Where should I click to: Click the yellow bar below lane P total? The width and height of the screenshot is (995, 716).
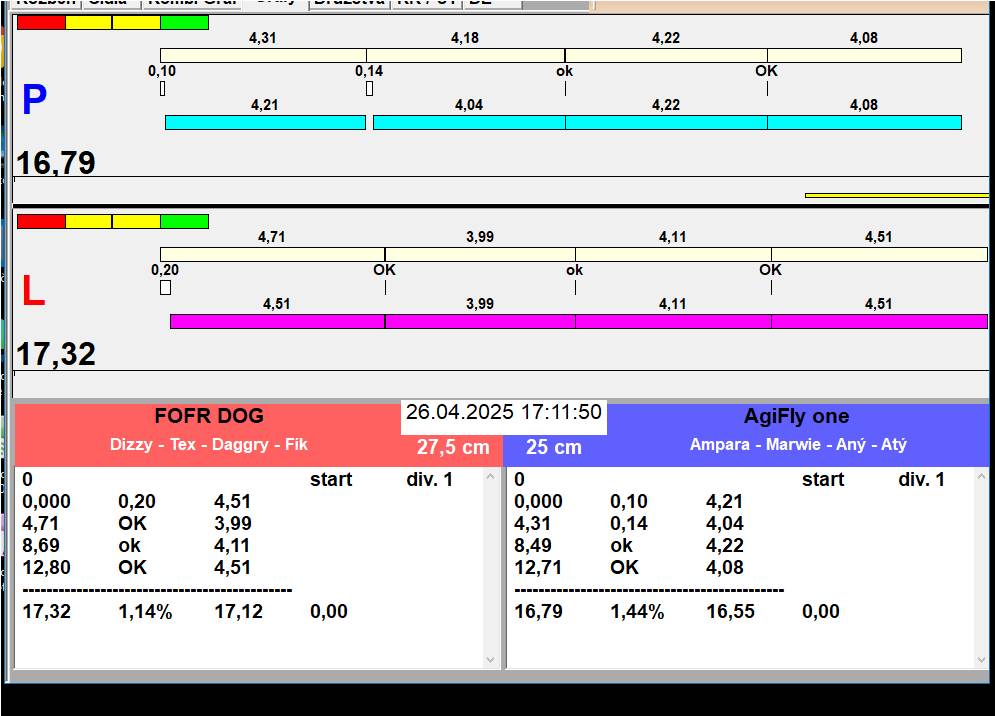pos(896,195)
